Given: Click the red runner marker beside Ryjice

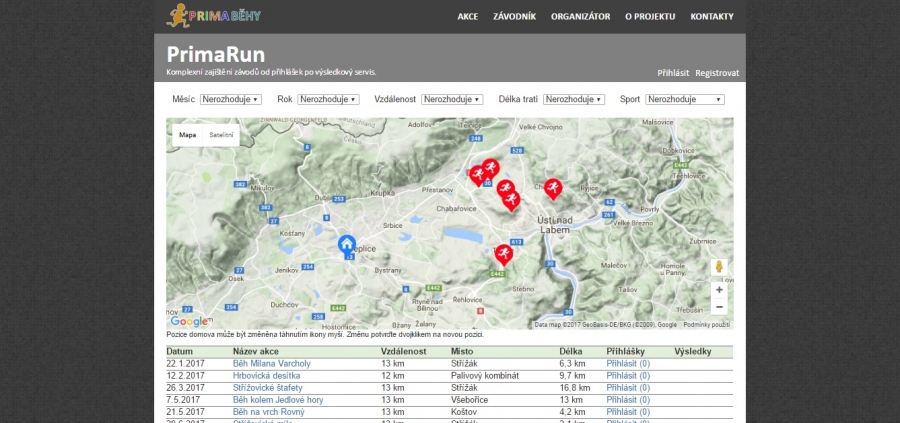Looking at the screenshot, I should coord(553,189).
